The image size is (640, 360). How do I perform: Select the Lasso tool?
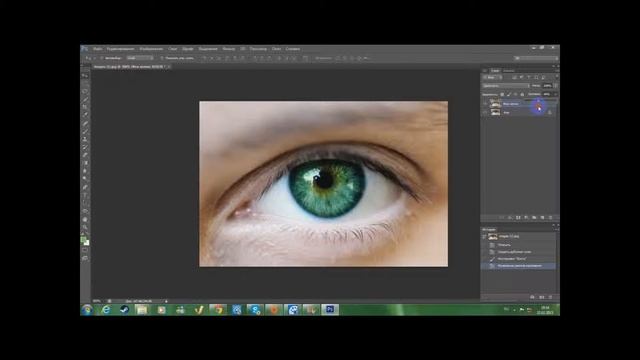[85, 91]
